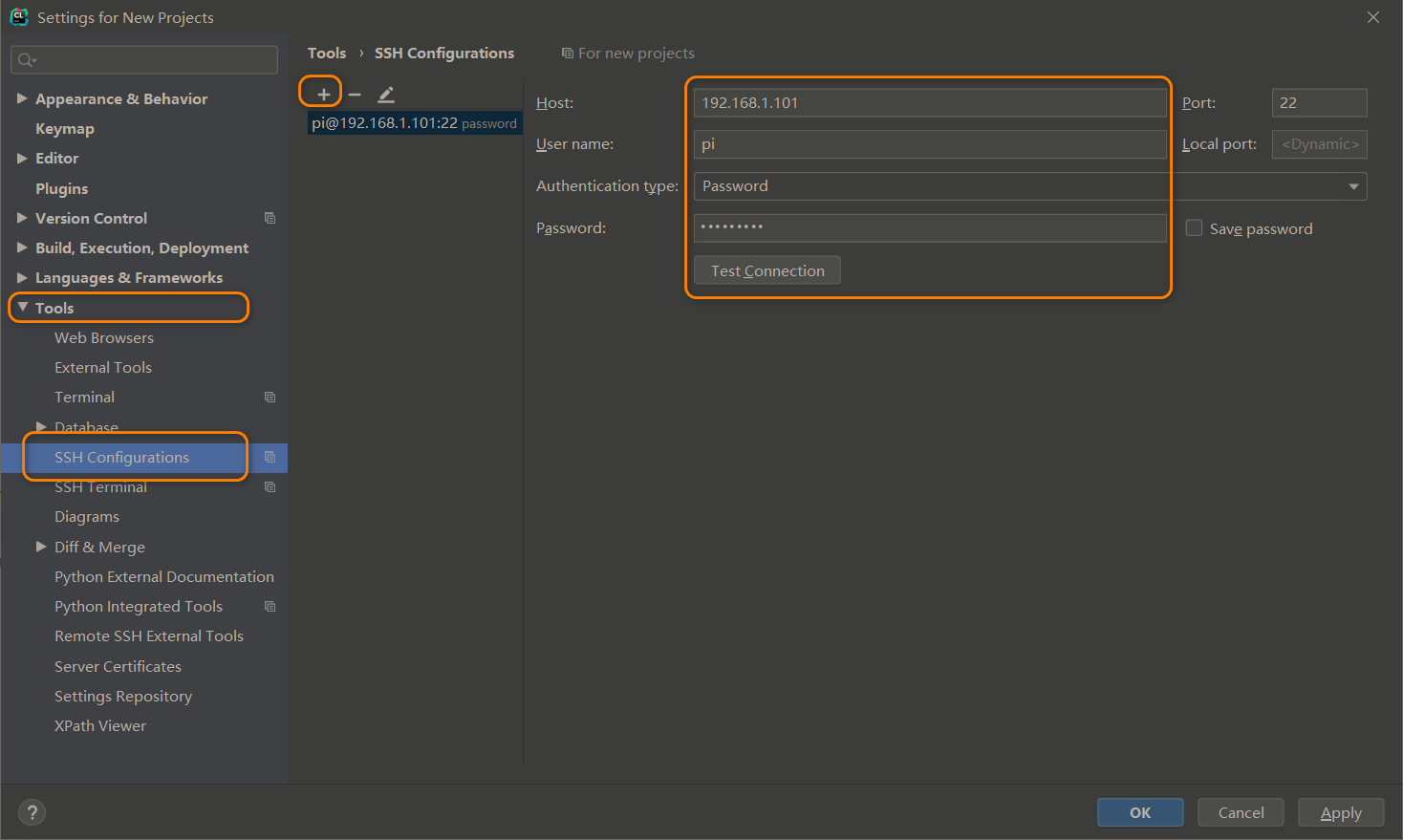1403x840 pixels.
Task: Click project-level icon next to Version Control
Action: (x=270, y=218)
